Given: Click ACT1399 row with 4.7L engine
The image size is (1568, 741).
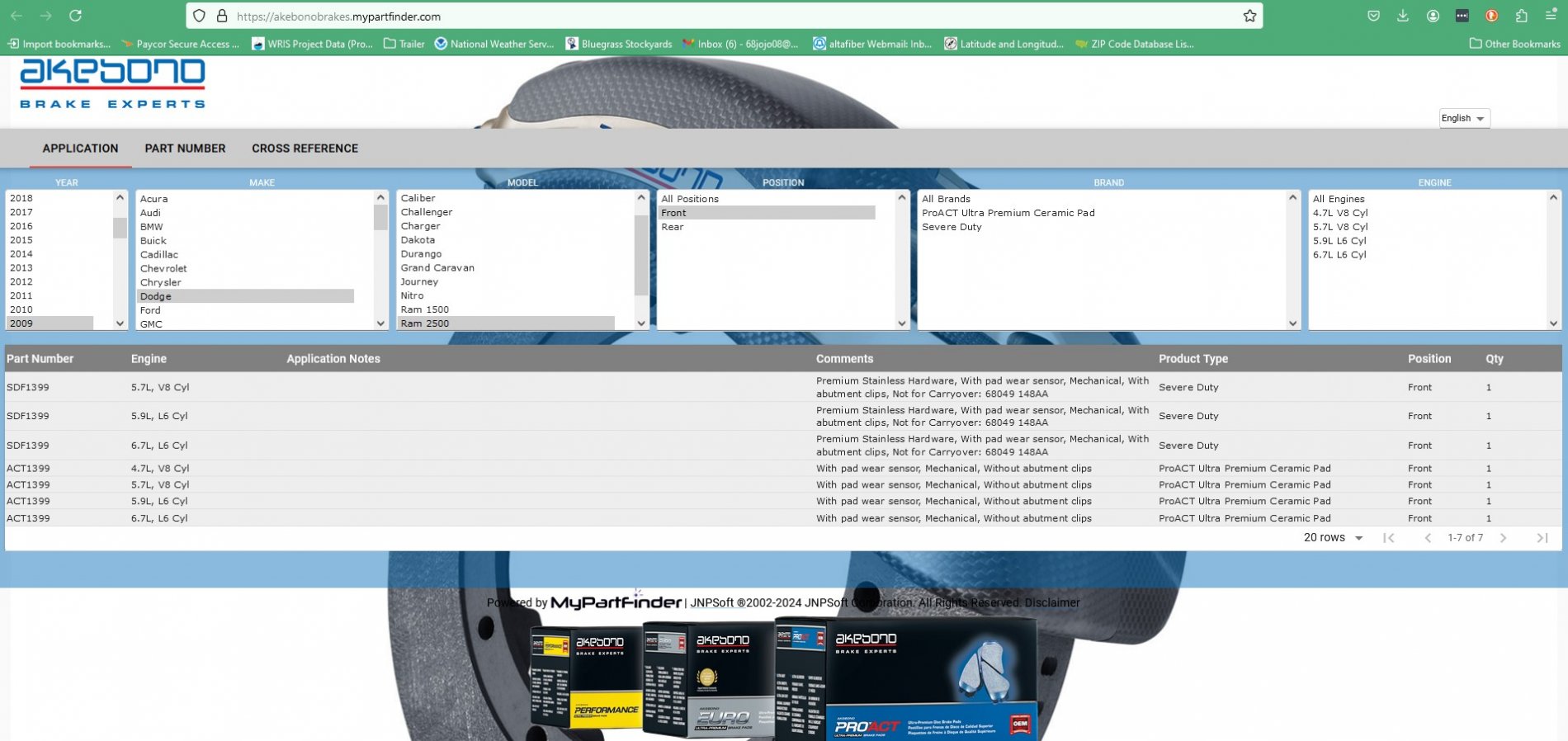Looking at the screenshot, I should (783, 468).
